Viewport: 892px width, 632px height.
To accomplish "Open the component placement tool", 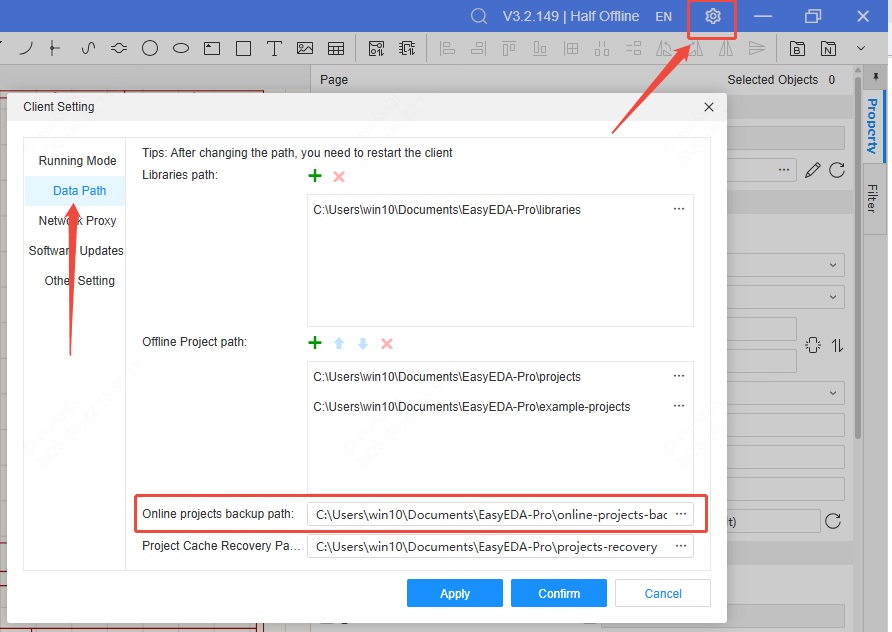I will 376,48.
